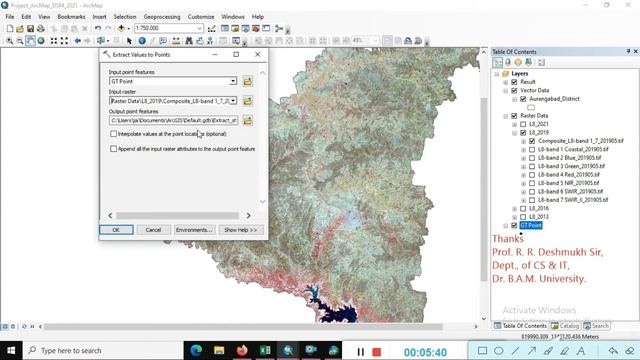This screenshot has width=640, height=360.
Task: Open the map scale dropdown
Action: [199, 29]
